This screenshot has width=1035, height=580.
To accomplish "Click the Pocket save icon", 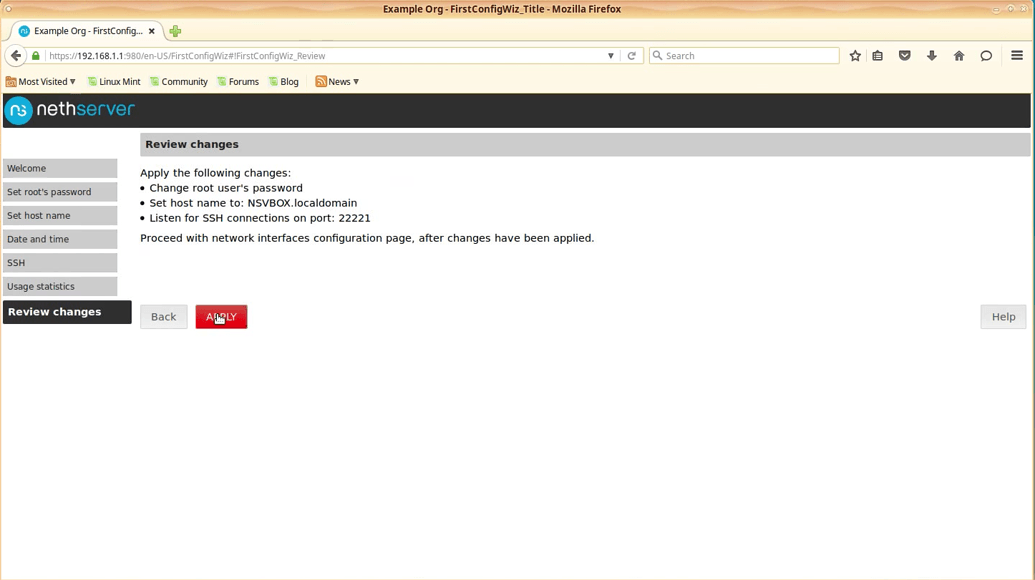I will [x=905, y=56].
